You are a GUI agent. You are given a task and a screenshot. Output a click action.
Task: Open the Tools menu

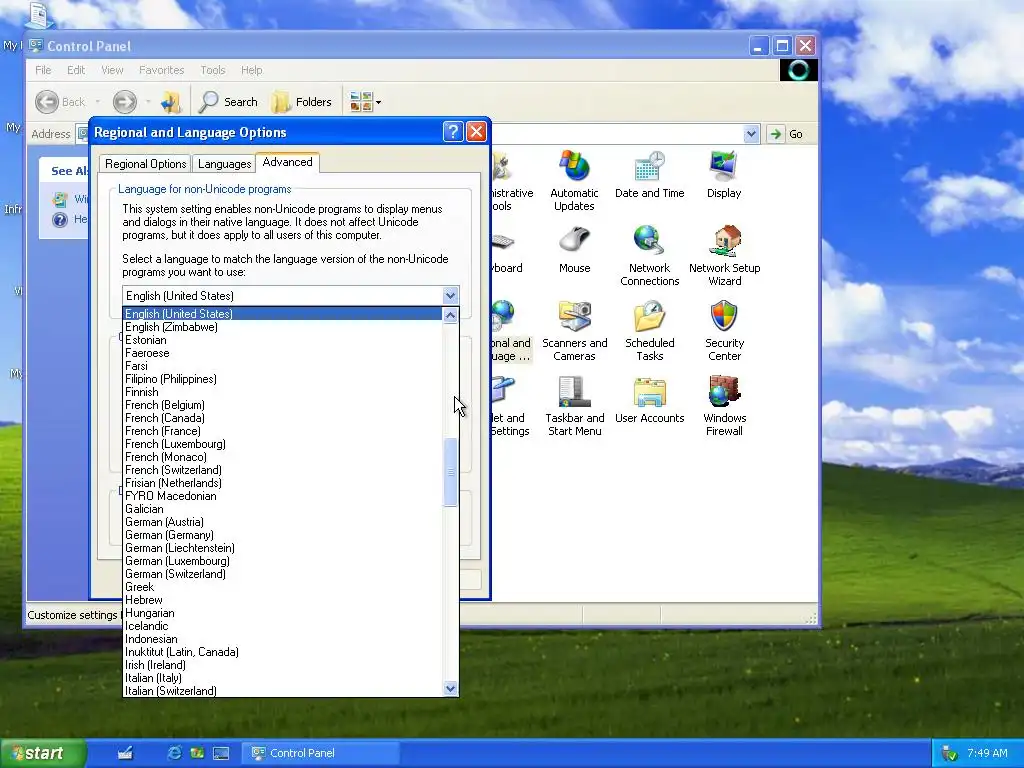(x=213, y=70)
